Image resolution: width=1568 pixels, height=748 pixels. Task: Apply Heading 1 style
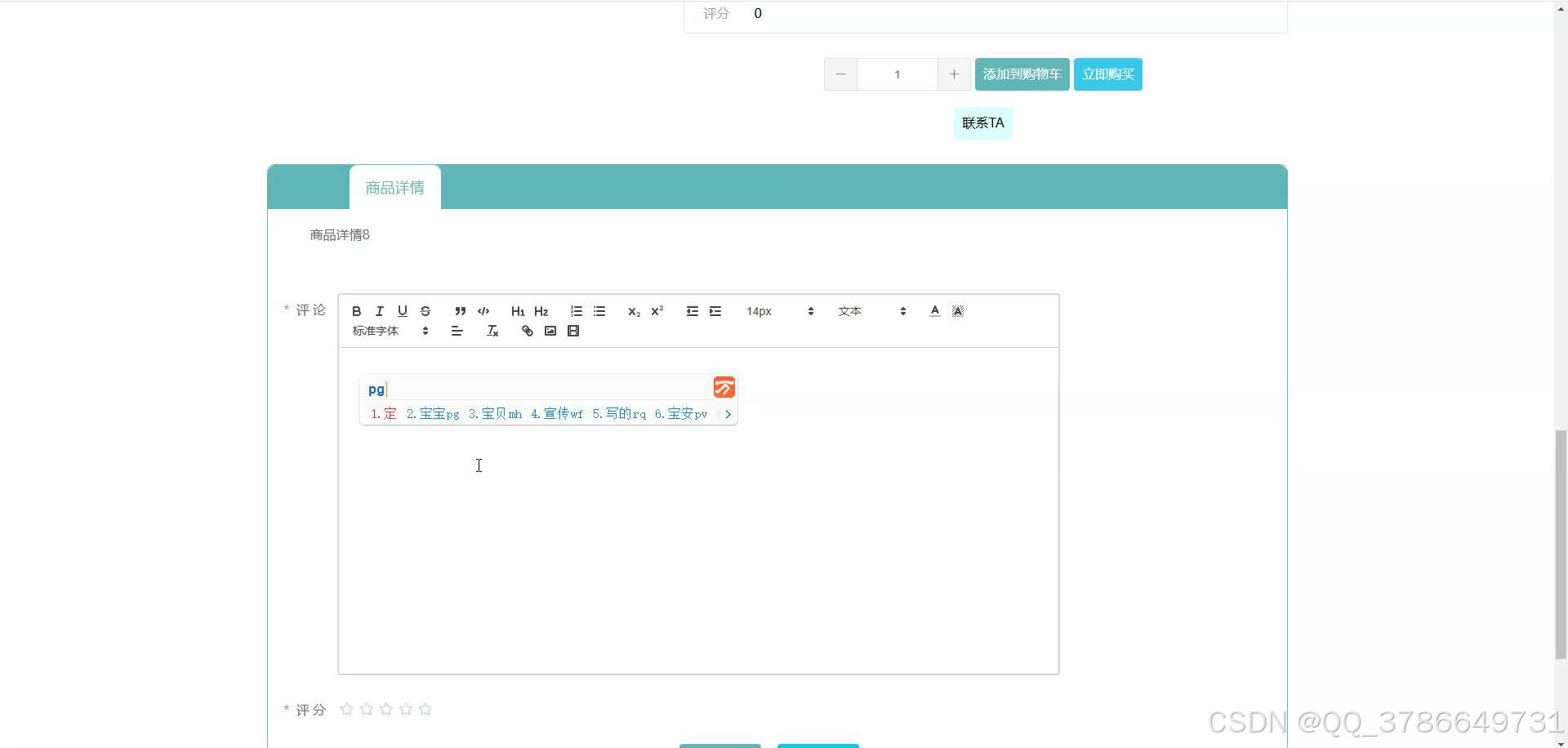click(x=518, y=311)
